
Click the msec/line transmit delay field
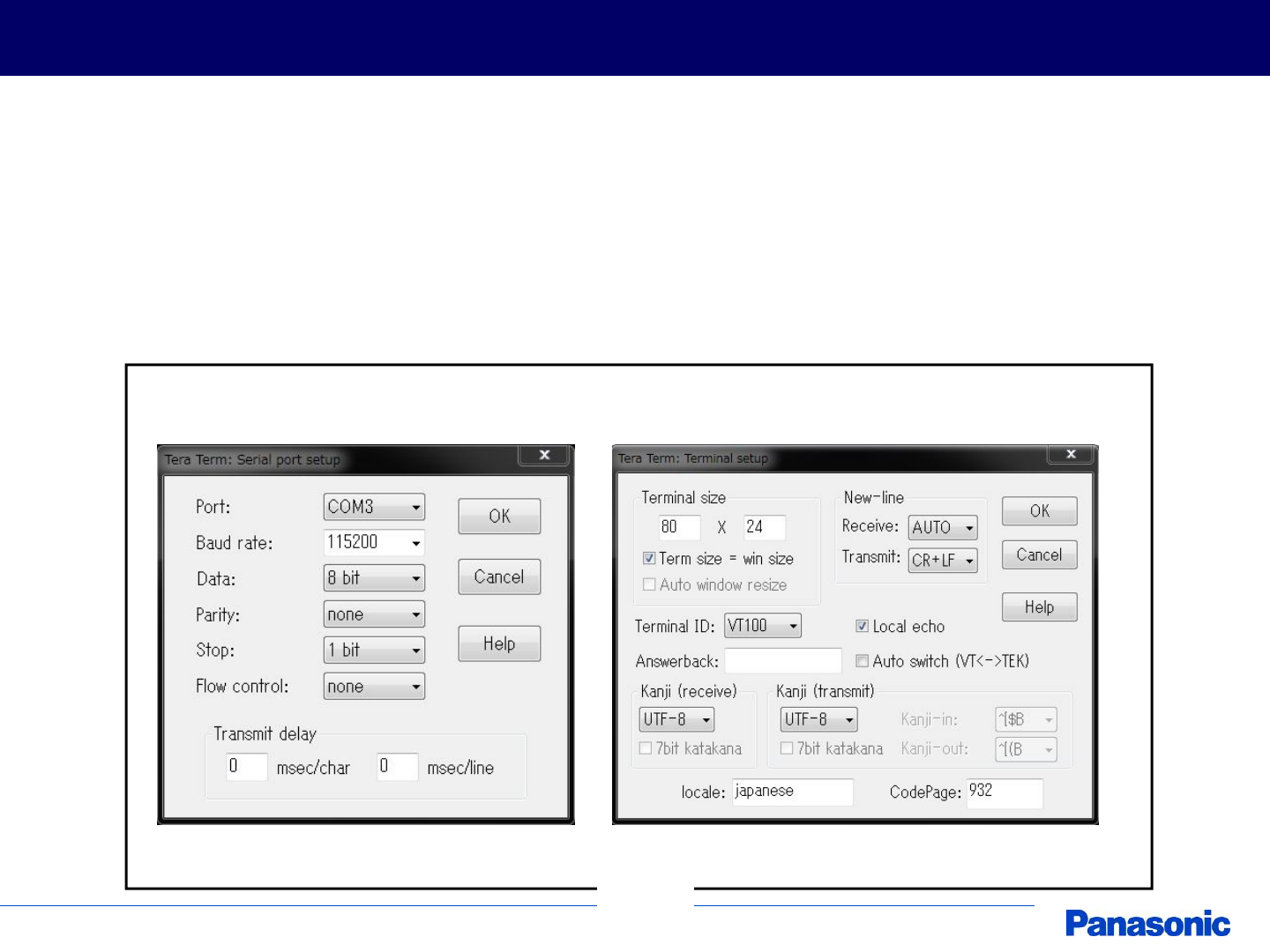(397, 766)
